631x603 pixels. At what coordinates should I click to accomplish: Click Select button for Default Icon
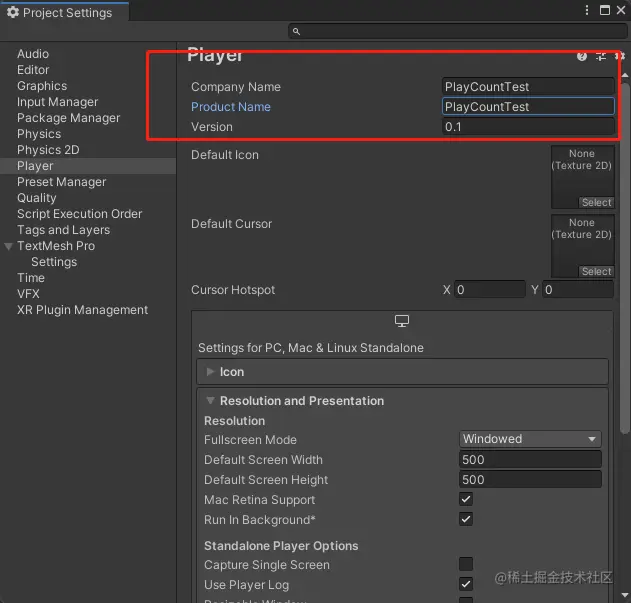(596, 202)
